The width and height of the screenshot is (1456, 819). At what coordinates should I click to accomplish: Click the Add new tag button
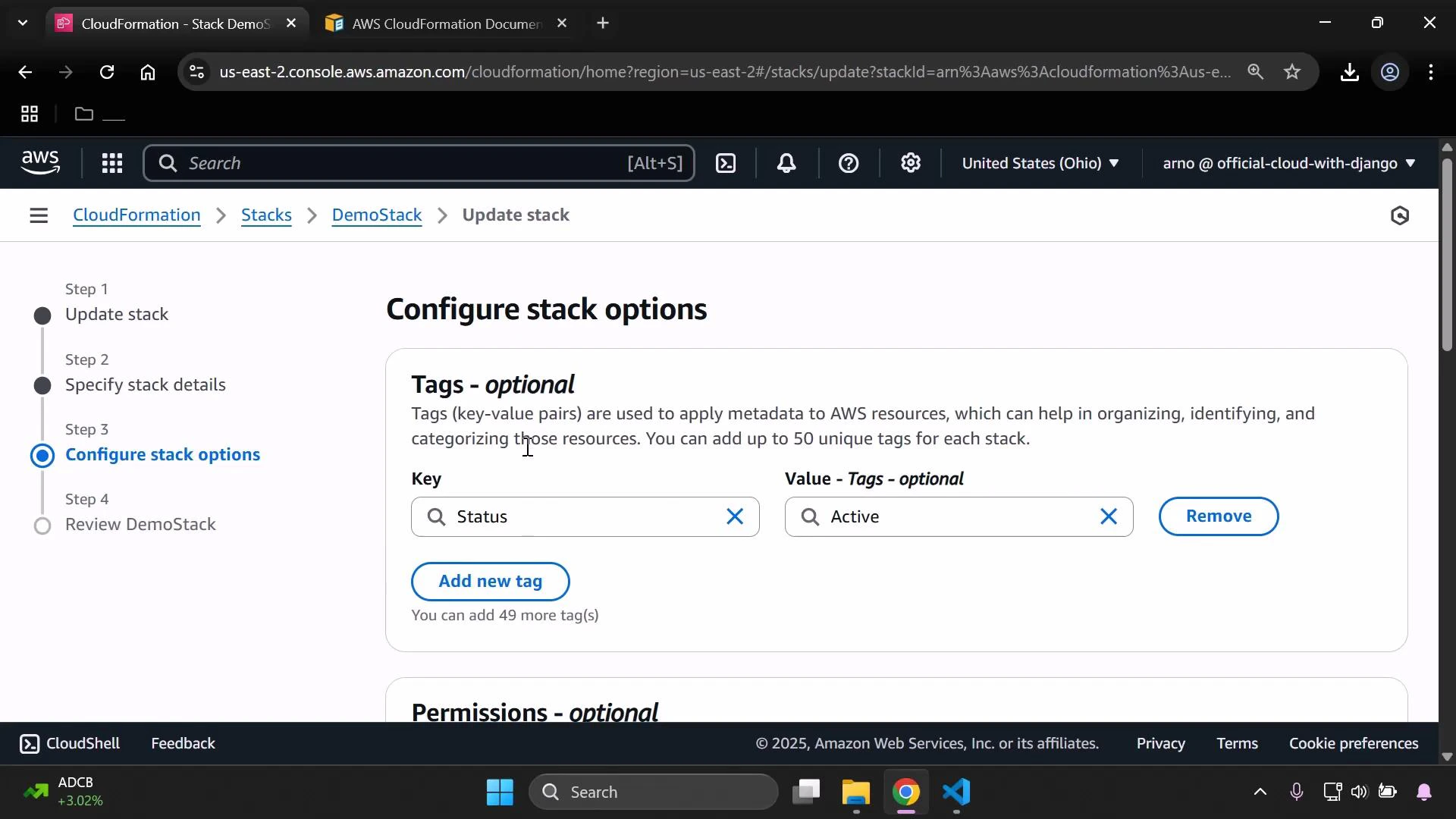490,581
